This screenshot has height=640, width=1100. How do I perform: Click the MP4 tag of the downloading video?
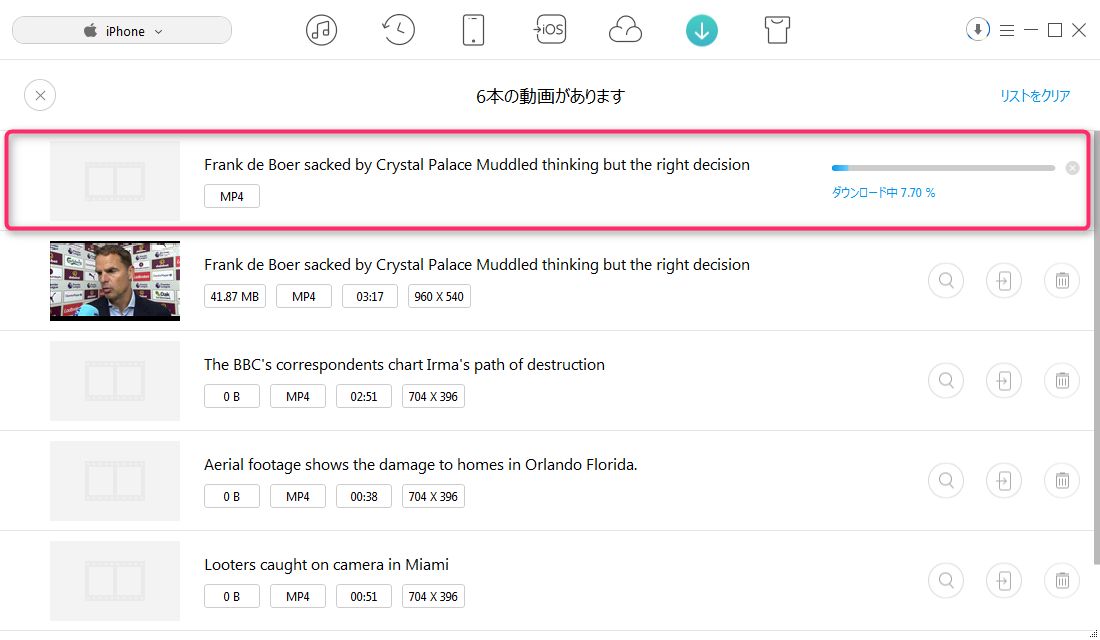[232, 196]
